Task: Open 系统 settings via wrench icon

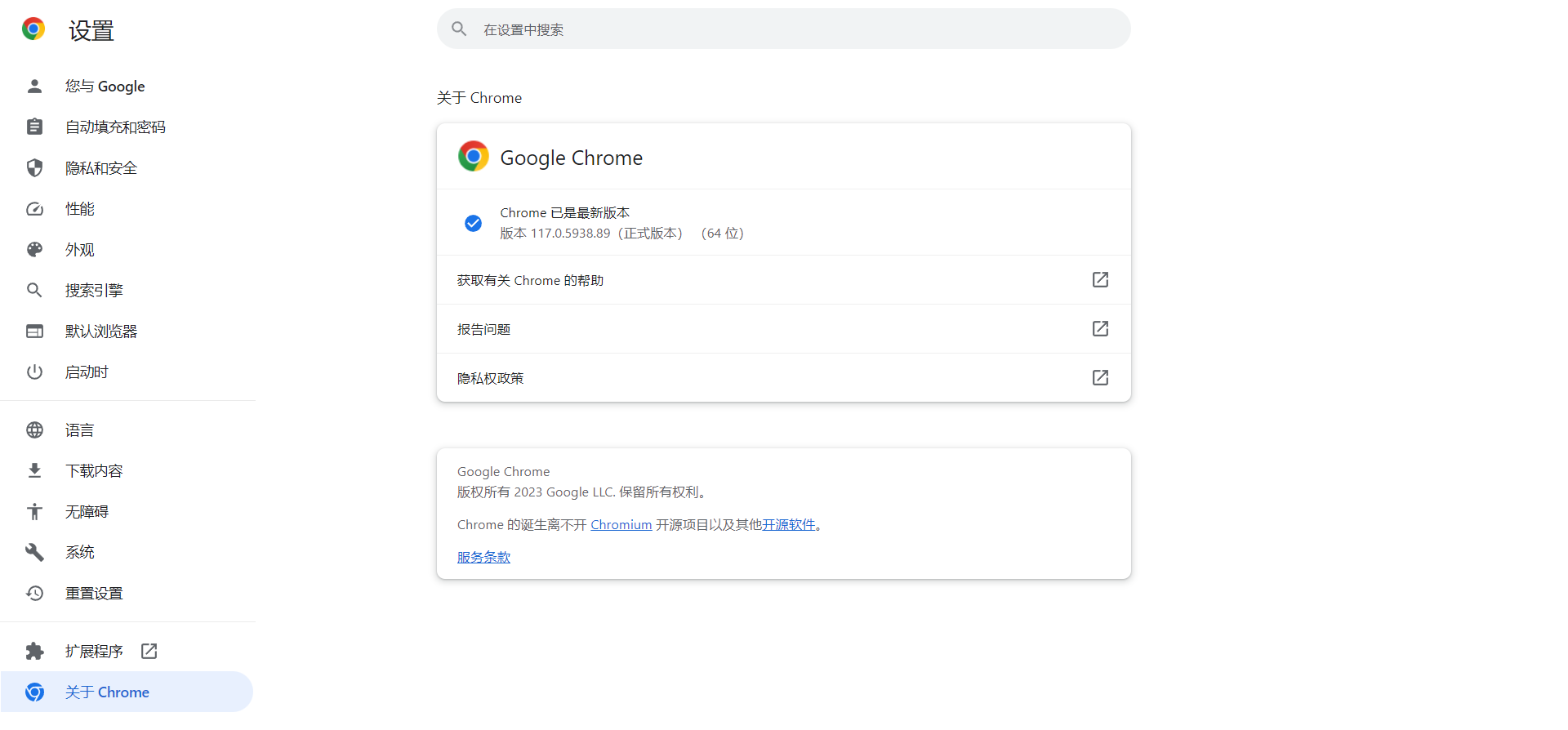Action: click(34, 552)
